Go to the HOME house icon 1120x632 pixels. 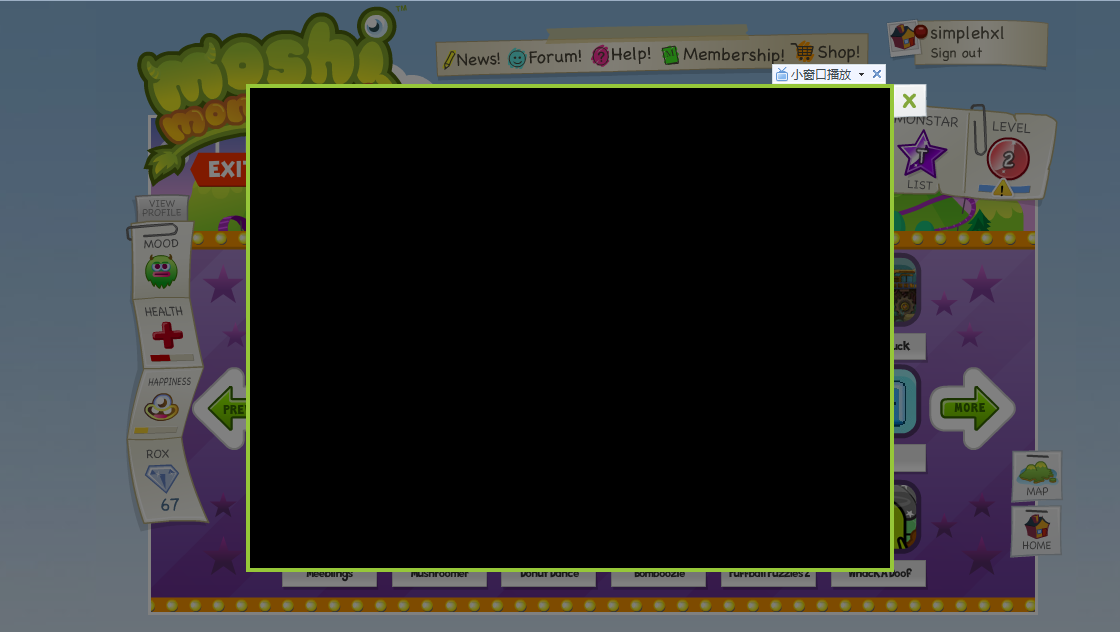[1036, 531]
